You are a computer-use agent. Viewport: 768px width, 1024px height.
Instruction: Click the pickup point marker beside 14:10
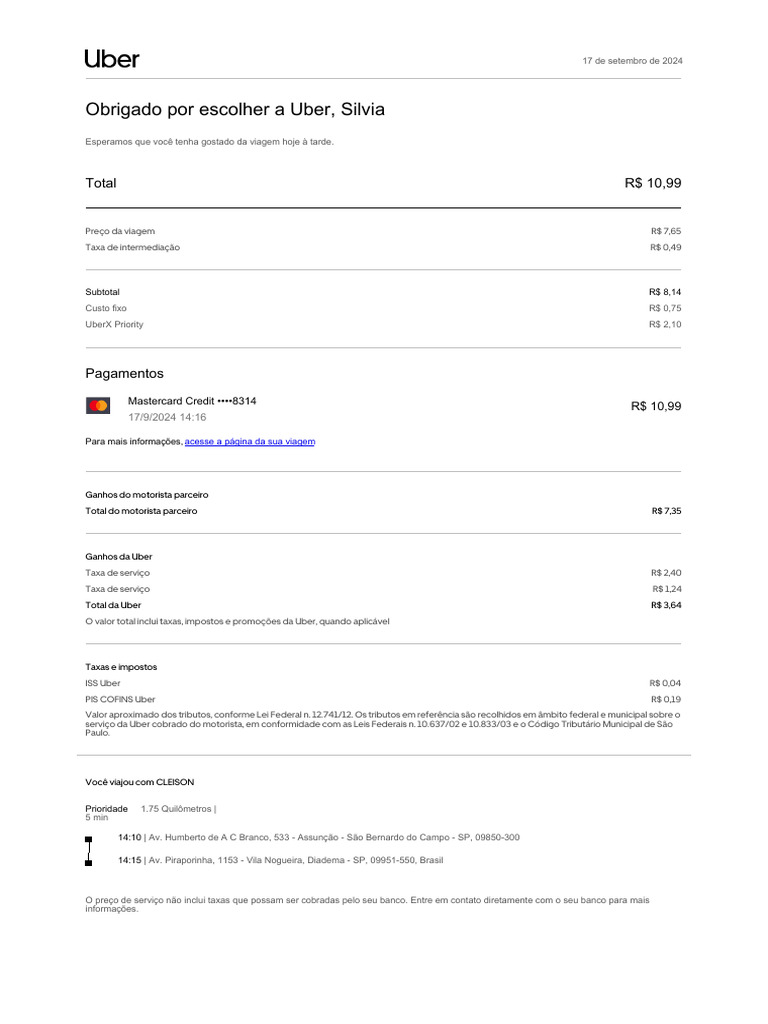88,839
